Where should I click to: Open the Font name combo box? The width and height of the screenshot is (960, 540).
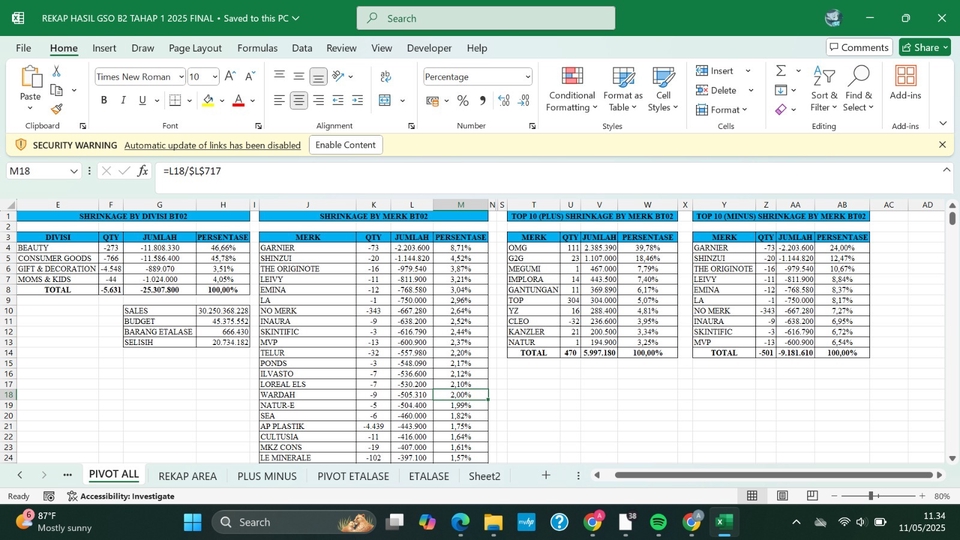[x=140, y=77]
